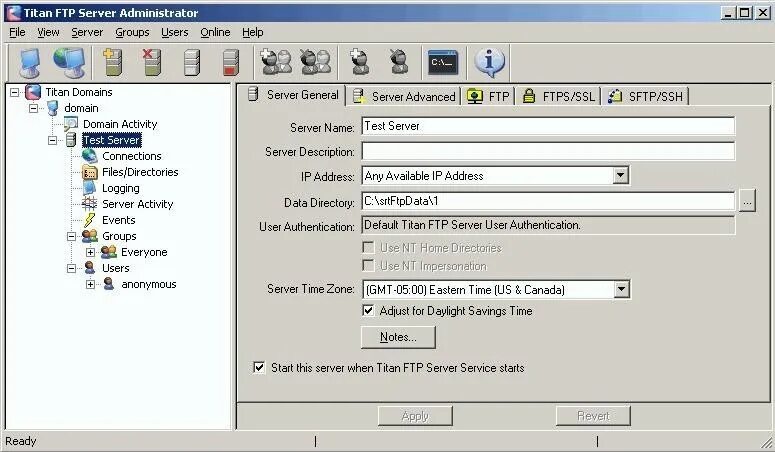The height and width of the screenshot is (452, 775).
Task: Click the Events lightning bolt icon
Action: pyautogui.click(x=89, y=220)
